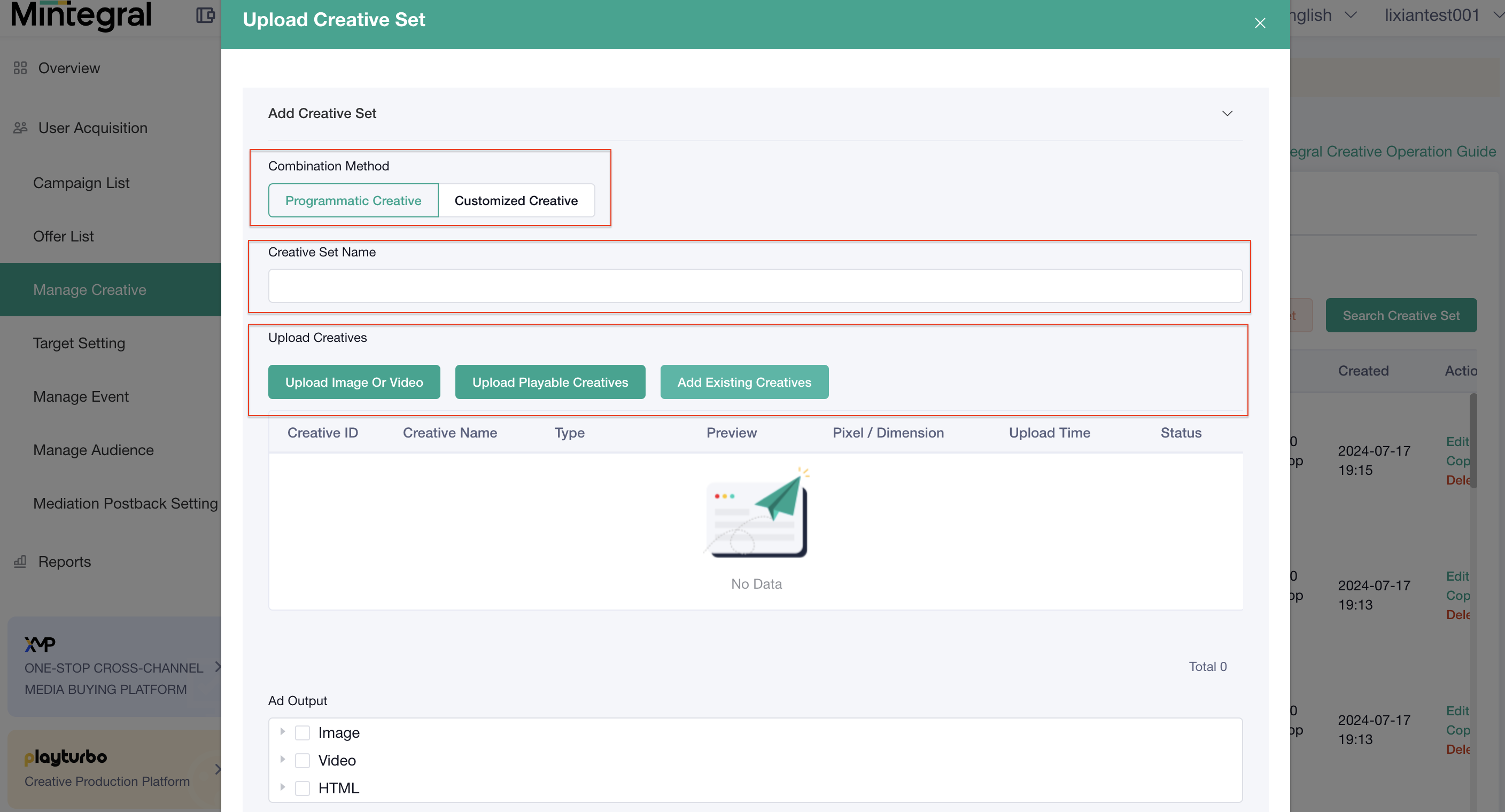Click Add Existing Creatives button
The width and height of the screenshot is (1505, 812).
tap(744, 382)
